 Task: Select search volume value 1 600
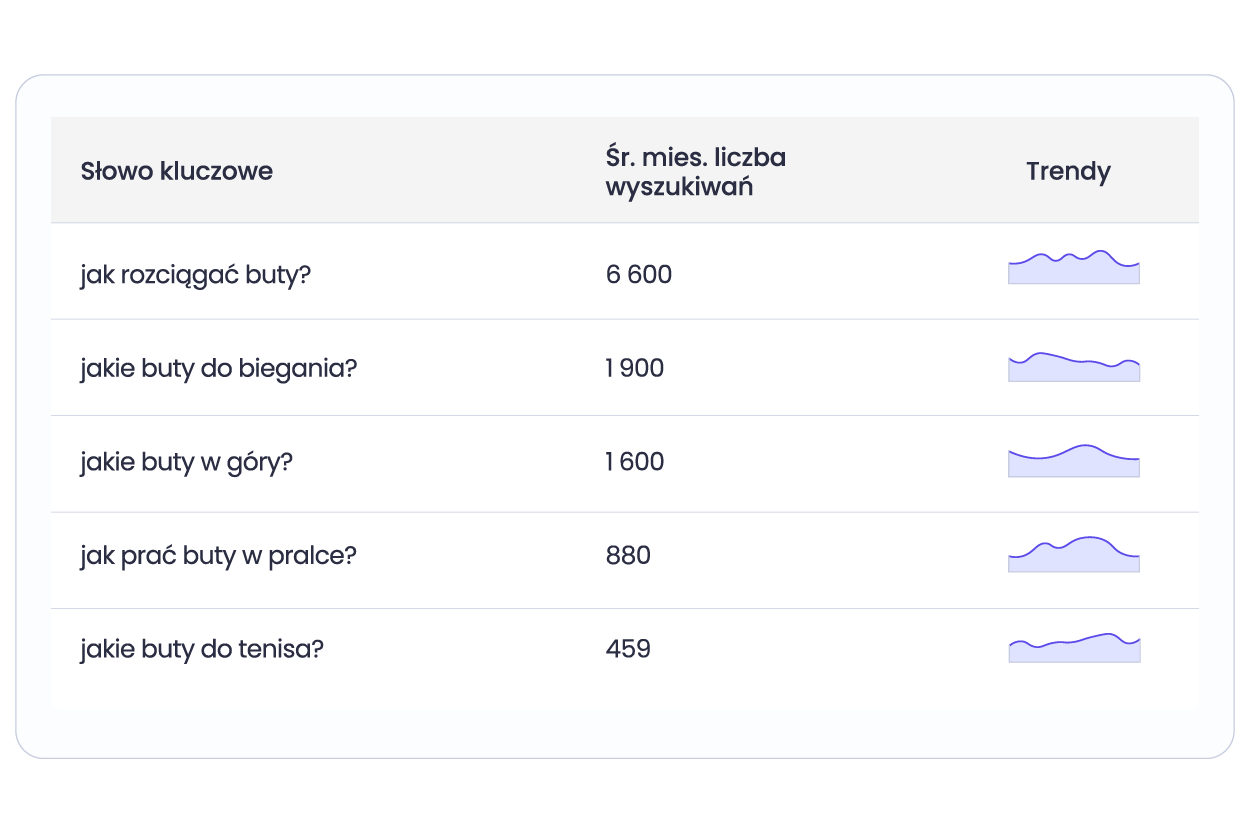click(x=634, y=462)
